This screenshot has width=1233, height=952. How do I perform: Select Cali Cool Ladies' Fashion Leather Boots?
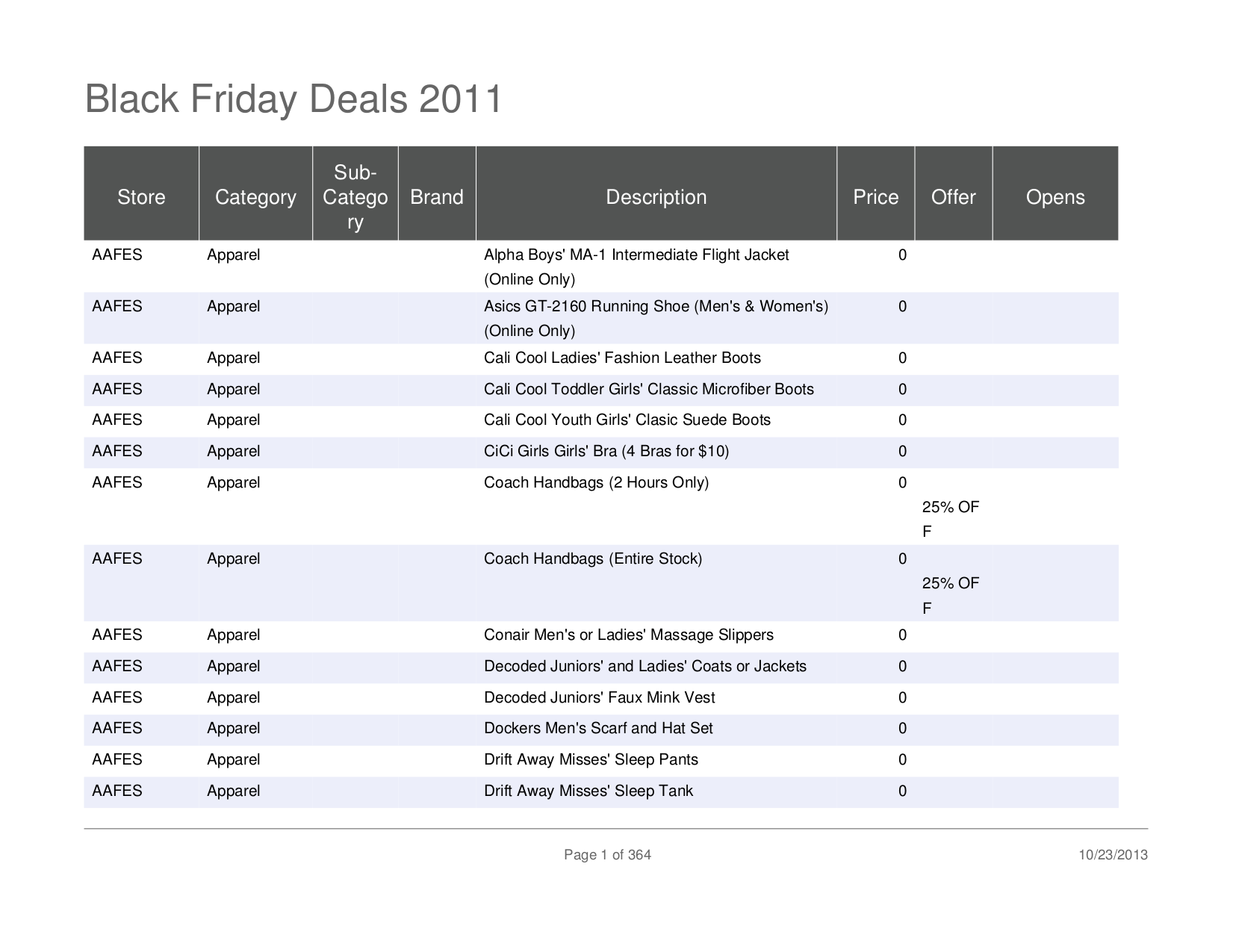(622, 358)
